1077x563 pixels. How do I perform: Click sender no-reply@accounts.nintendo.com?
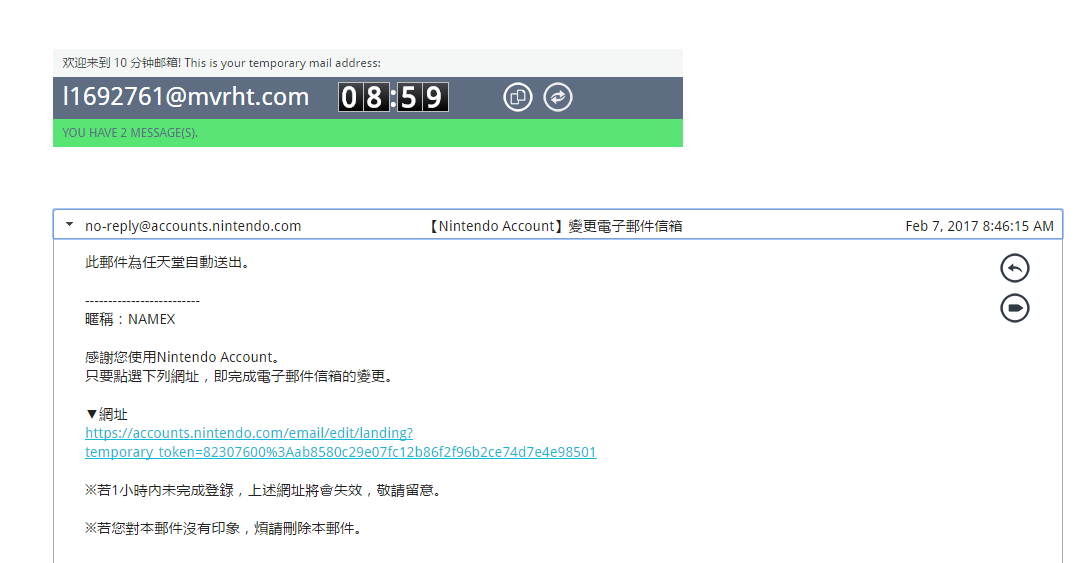coord(193,226)
